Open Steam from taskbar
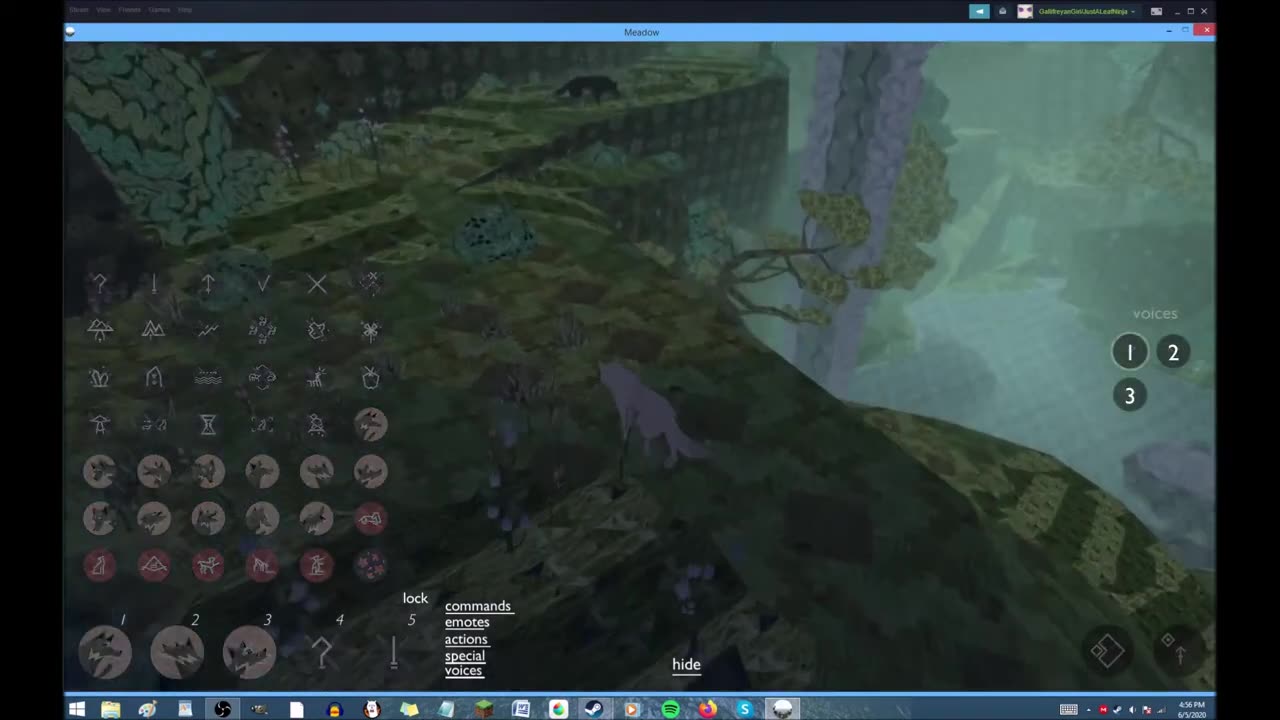This screenshot has width=1280, height=720. [x=595, y=709]
